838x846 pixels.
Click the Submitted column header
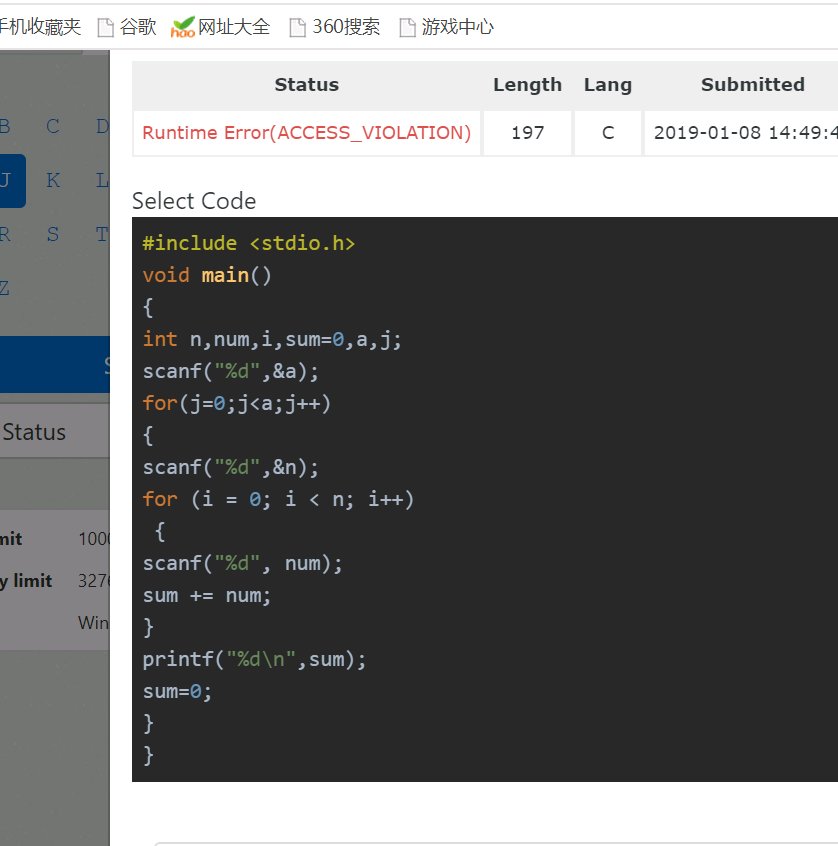click(x=753, y=85)
